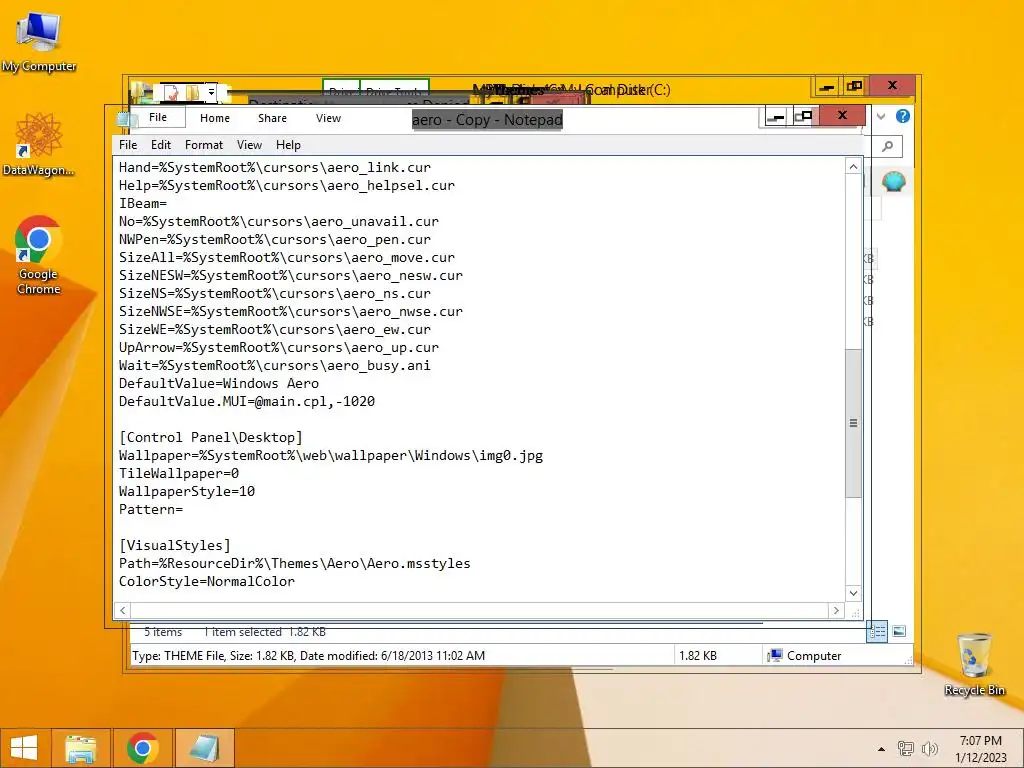Click the Wallpaper img0.jpg path line
The height and width of the screenshot is (768, 1024).
[x=330, y=456]
